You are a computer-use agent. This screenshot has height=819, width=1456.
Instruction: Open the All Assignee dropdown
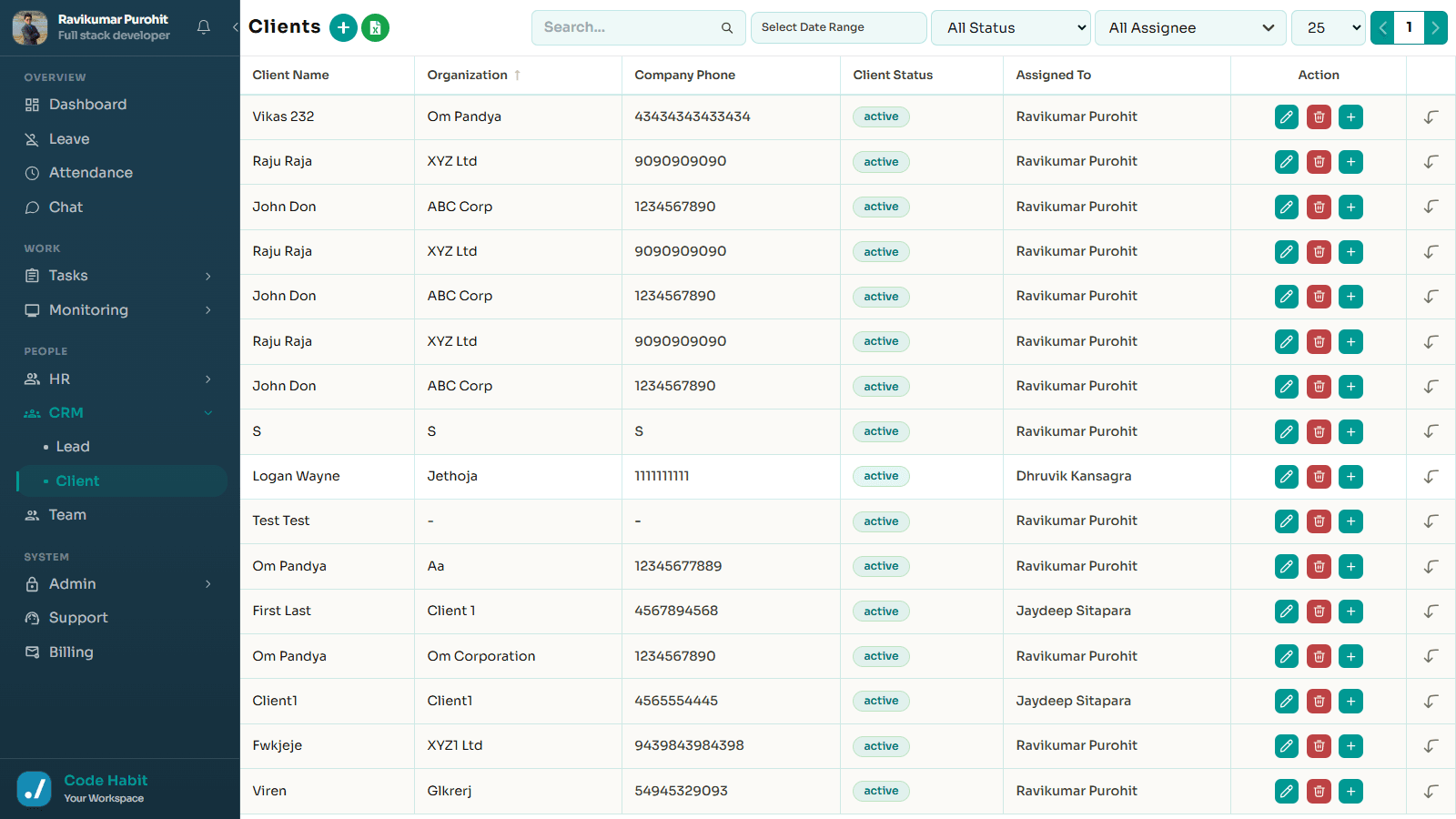click(x=1190, y=28)
